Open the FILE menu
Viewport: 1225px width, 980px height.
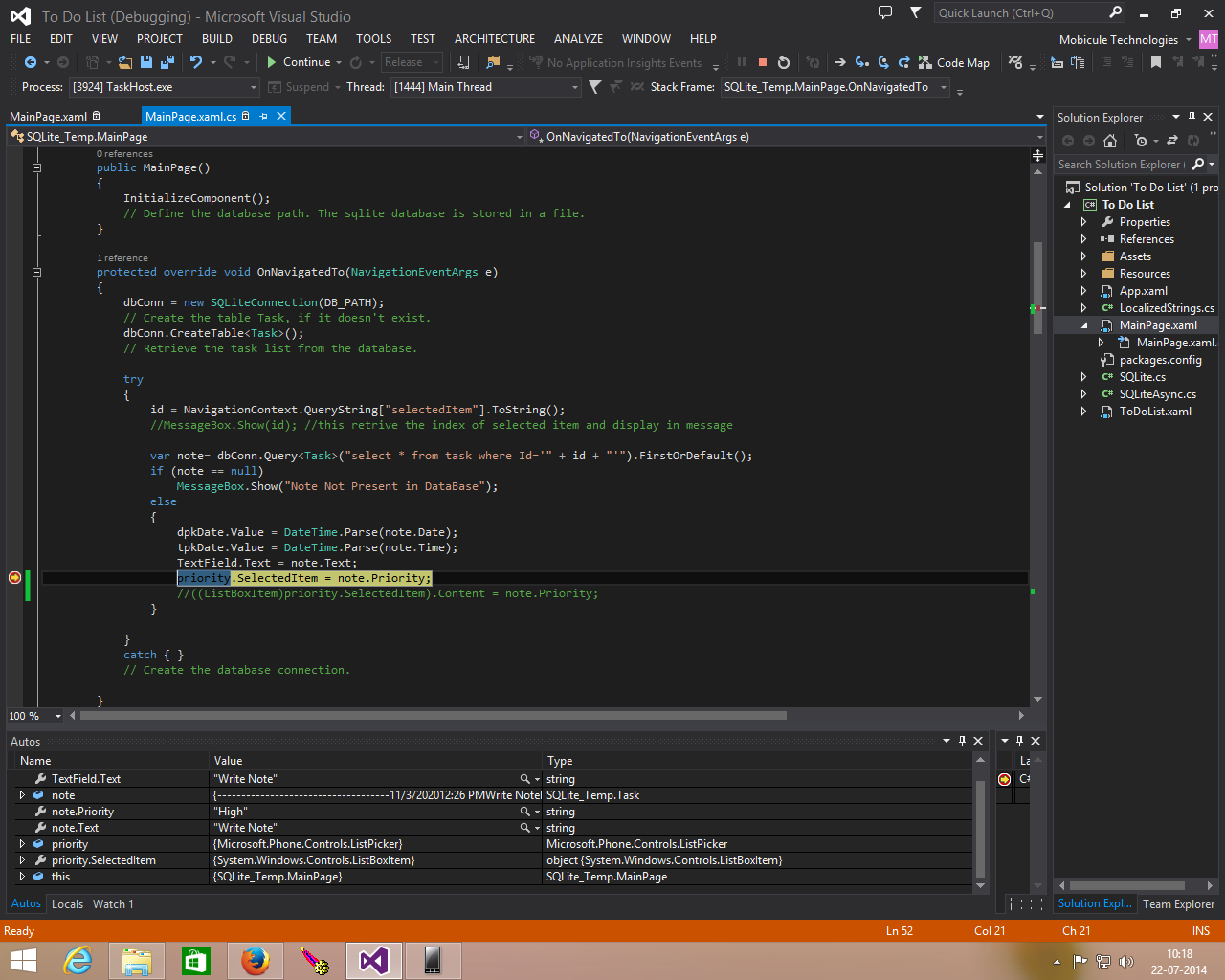(21, 39)
